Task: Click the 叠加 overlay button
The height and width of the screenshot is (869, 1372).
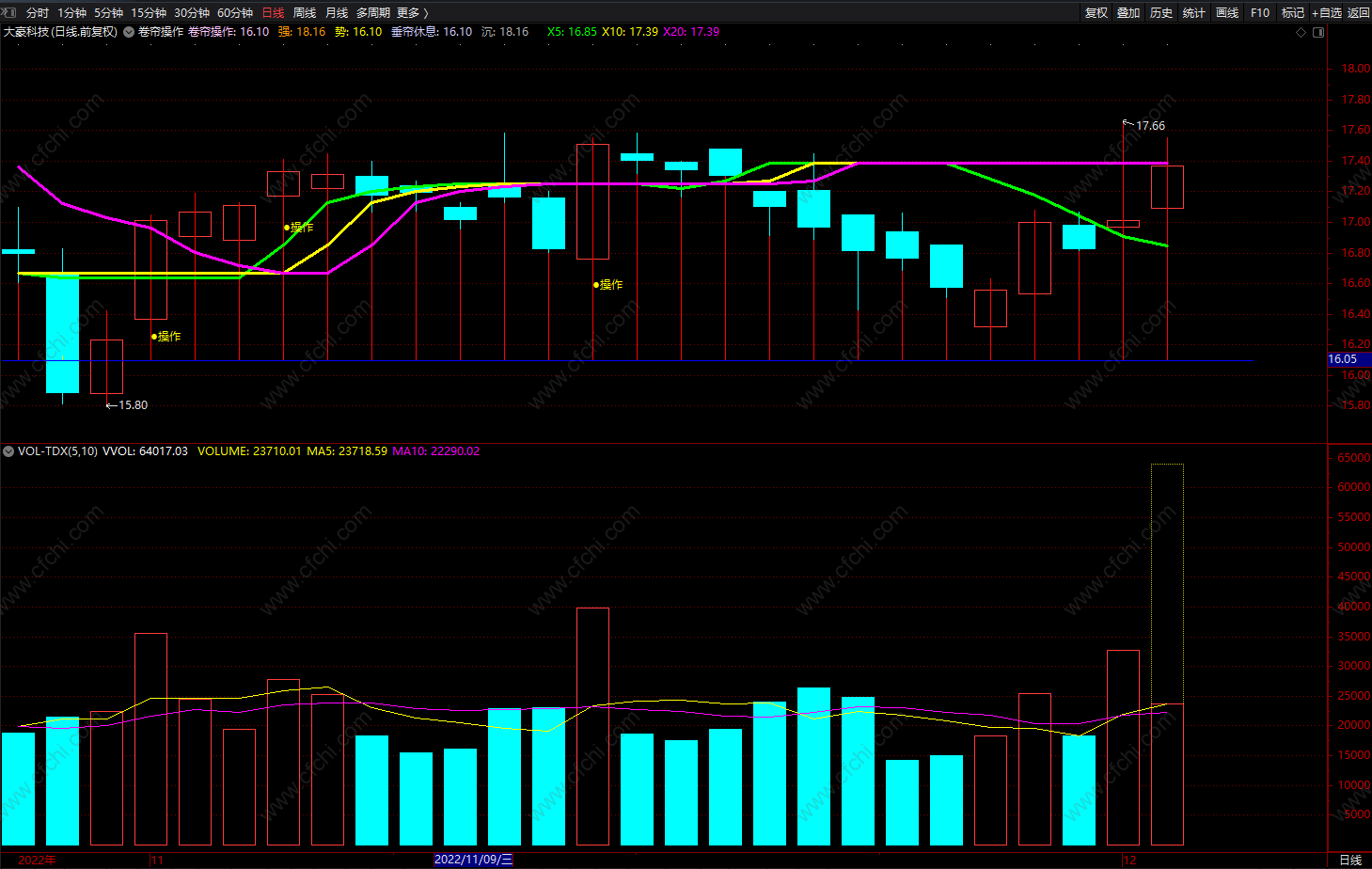Action: pyautogui.click(x=1128, y=12)
